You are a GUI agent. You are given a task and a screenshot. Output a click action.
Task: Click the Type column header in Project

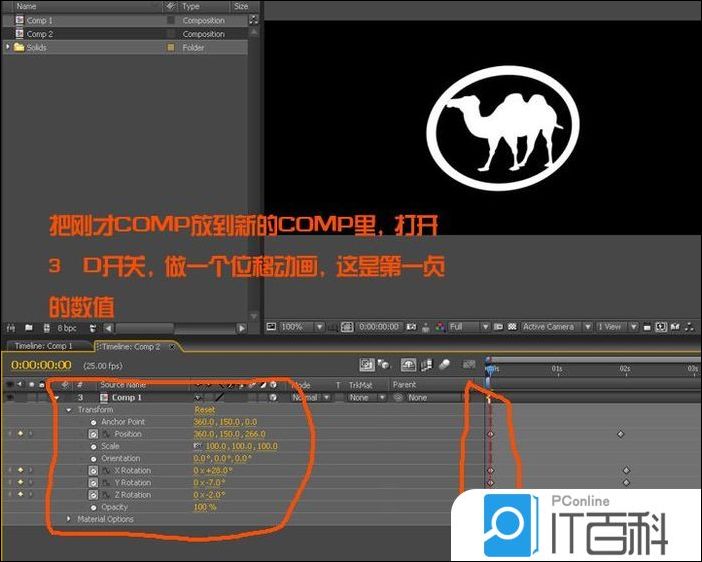(x=191, y=6)
